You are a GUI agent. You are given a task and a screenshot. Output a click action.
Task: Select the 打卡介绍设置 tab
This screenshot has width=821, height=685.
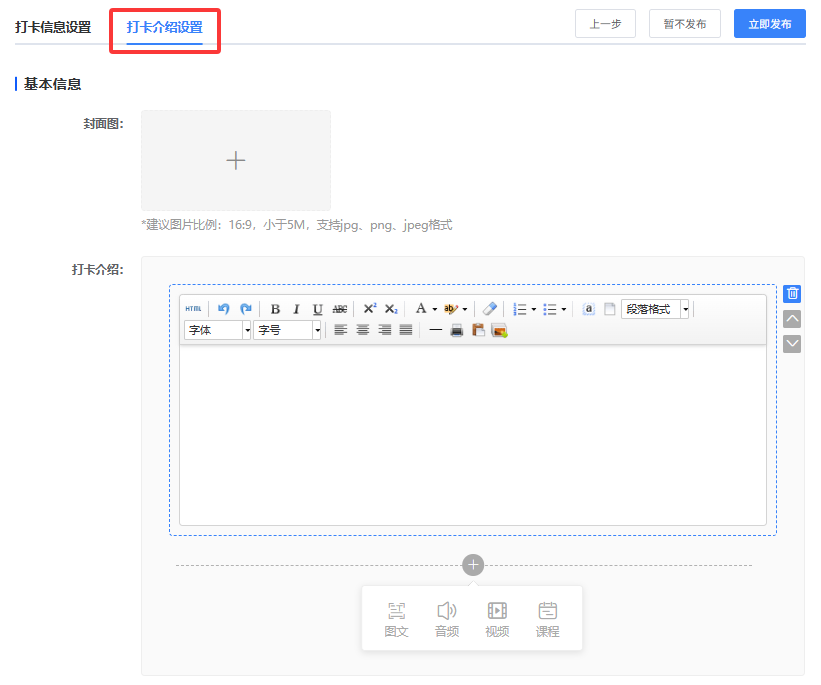click(x=164, y=27)
